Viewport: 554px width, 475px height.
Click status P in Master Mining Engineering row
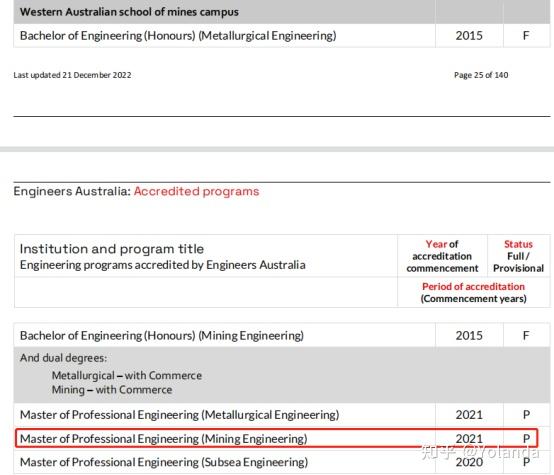(526, 439)
